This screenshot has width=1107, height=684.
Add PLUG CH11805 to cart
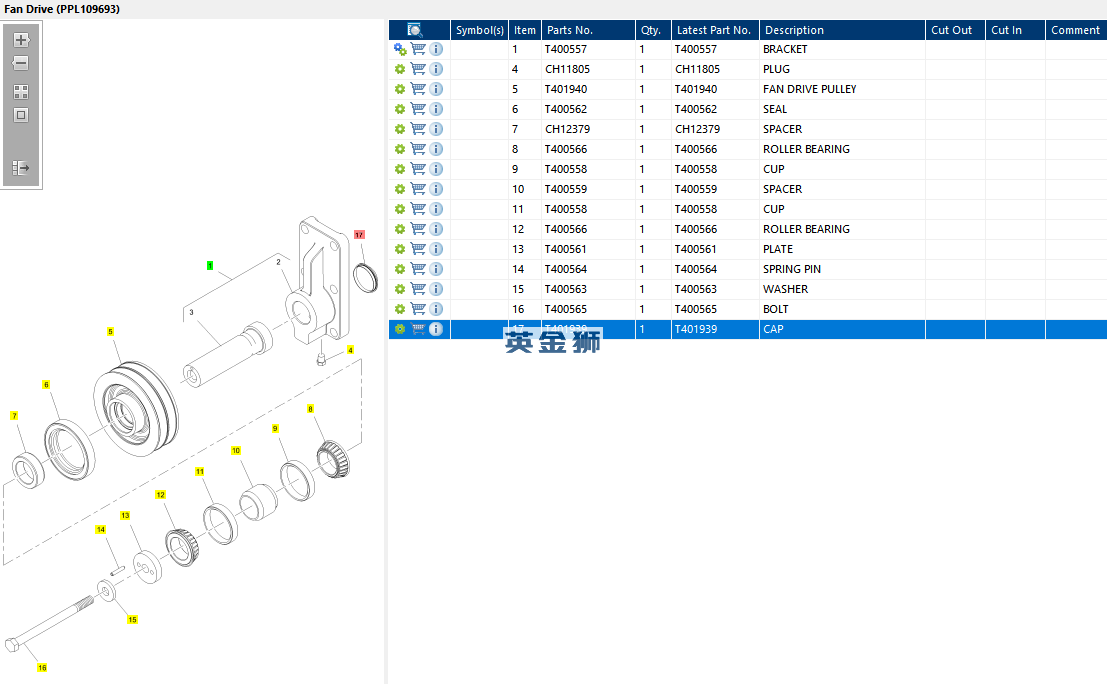point(418,69)
